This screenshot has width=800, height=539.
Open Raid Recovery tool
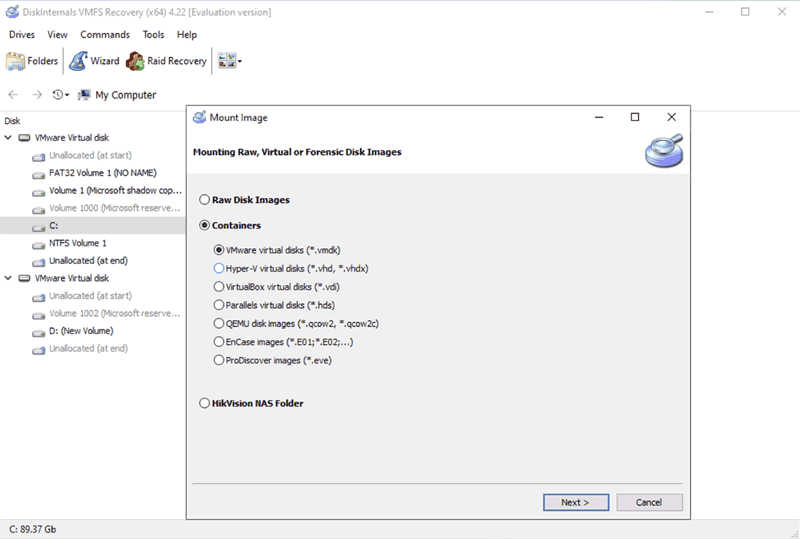point(166,61)
